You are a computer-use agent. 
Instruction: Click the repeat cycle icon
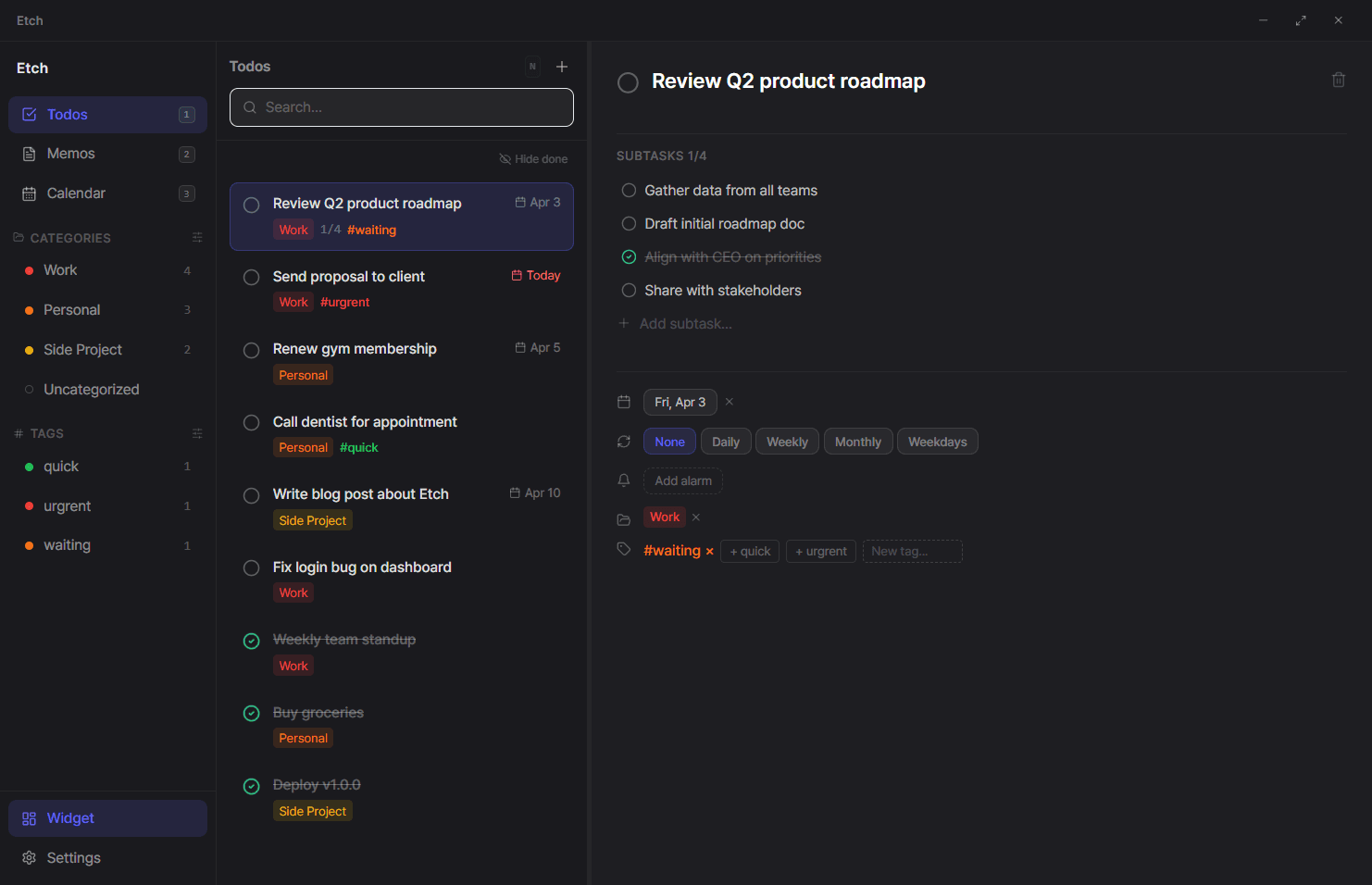point(624,442)
